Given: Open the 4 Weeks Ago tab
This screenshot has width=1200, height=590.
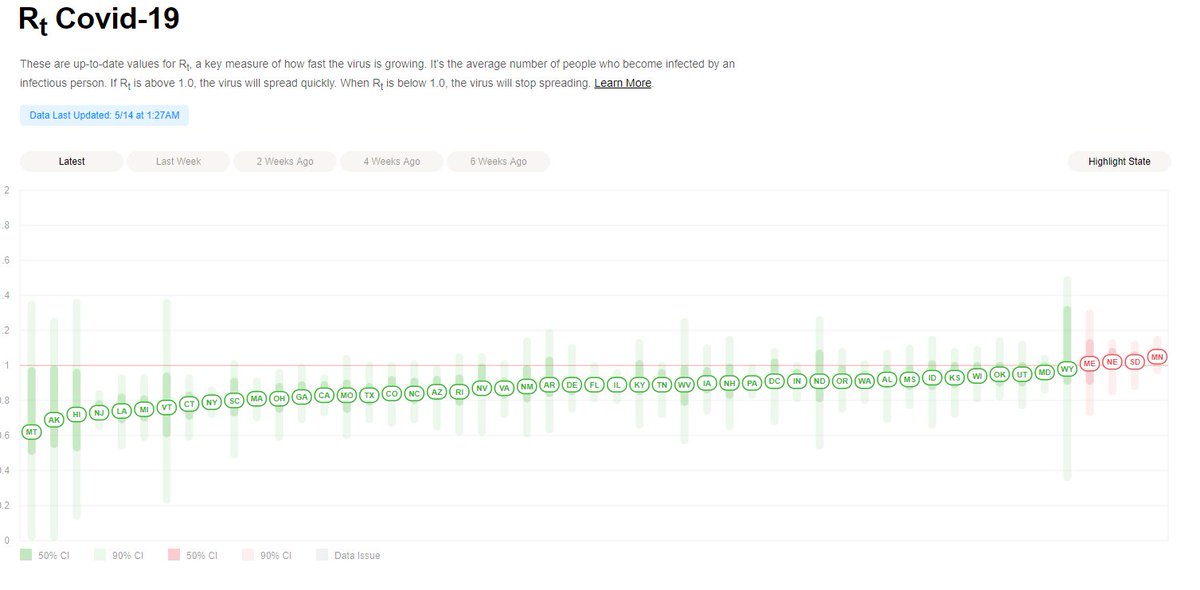Looking at the screenshot, I should (x=392, y=161).
